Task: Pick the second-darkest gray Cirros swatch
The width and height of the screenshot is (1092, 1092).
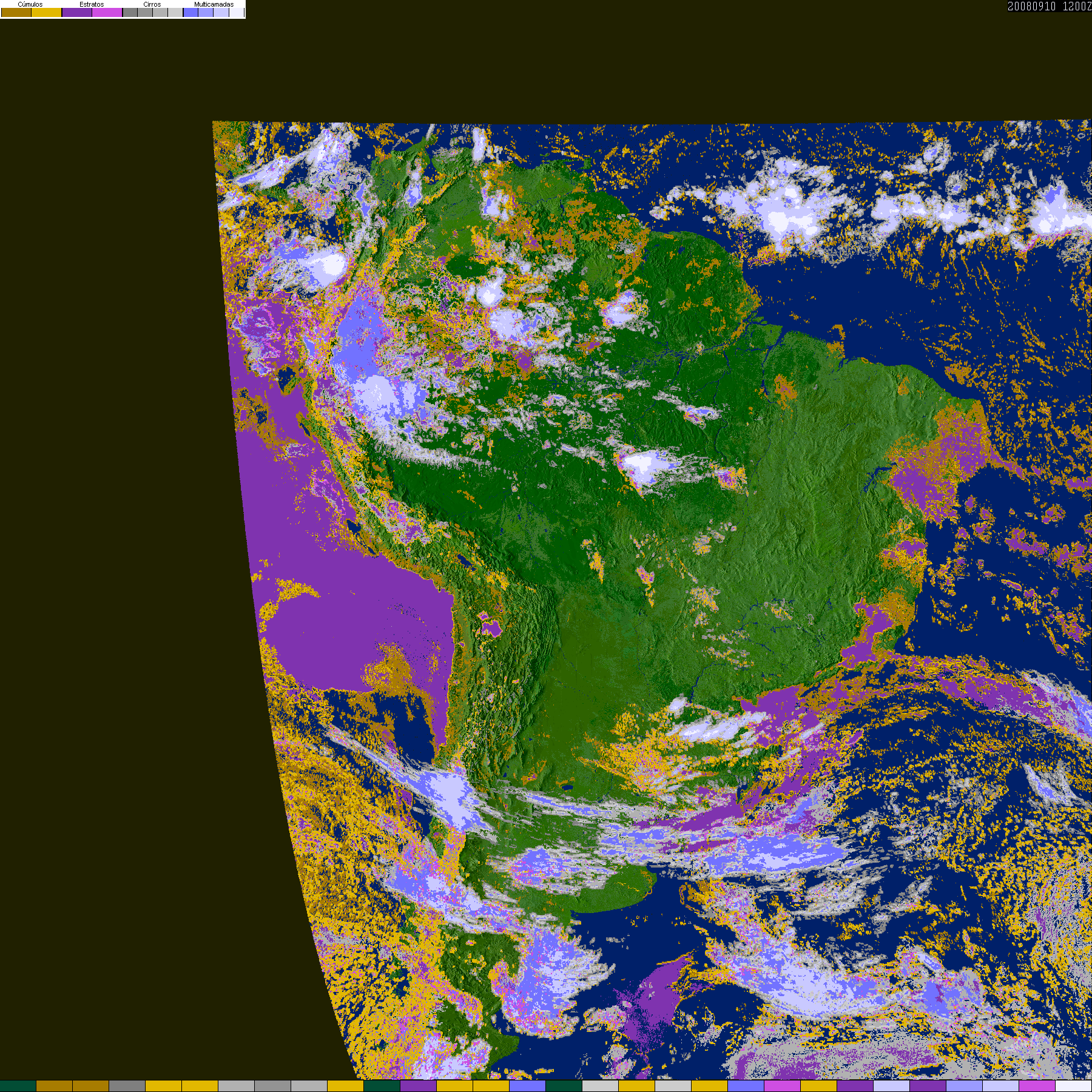Action: tap(145, 12)
